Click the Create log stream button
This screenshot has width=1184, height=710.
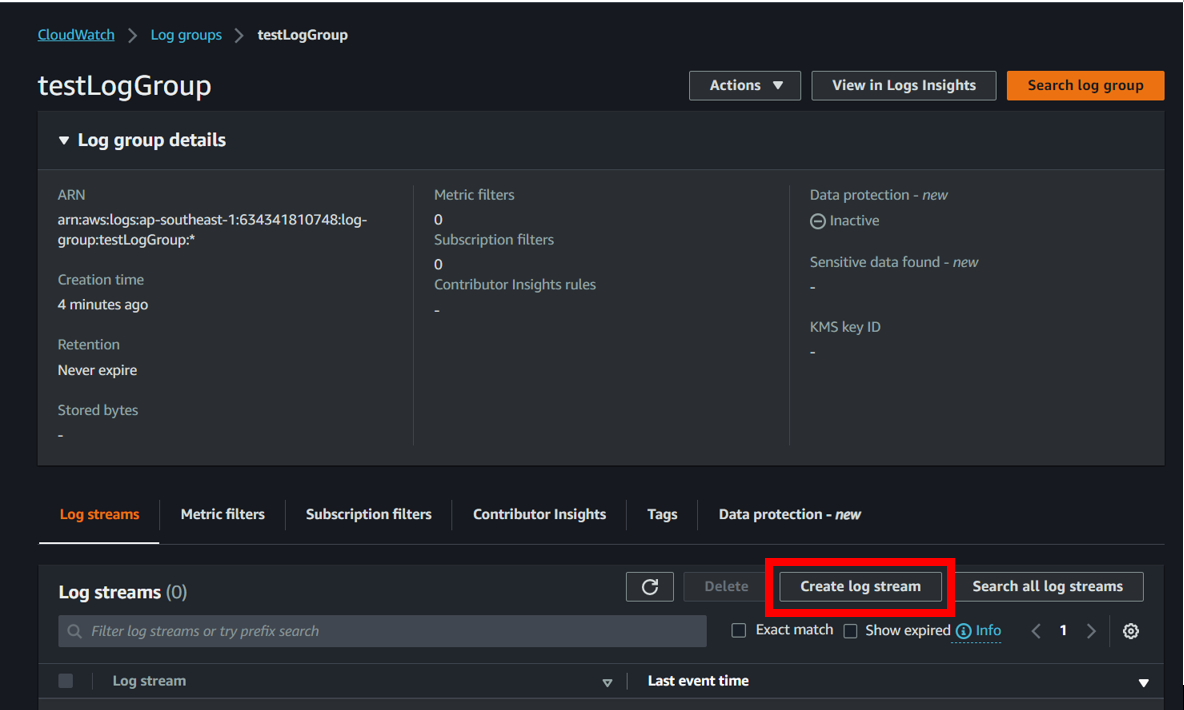pos(860,587)
